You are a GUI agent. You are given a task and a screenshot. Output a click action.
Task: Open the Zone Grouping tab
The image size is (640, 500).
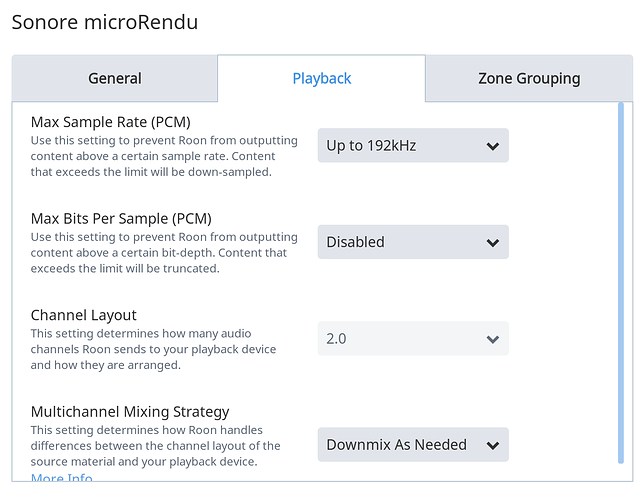(529, 78)
